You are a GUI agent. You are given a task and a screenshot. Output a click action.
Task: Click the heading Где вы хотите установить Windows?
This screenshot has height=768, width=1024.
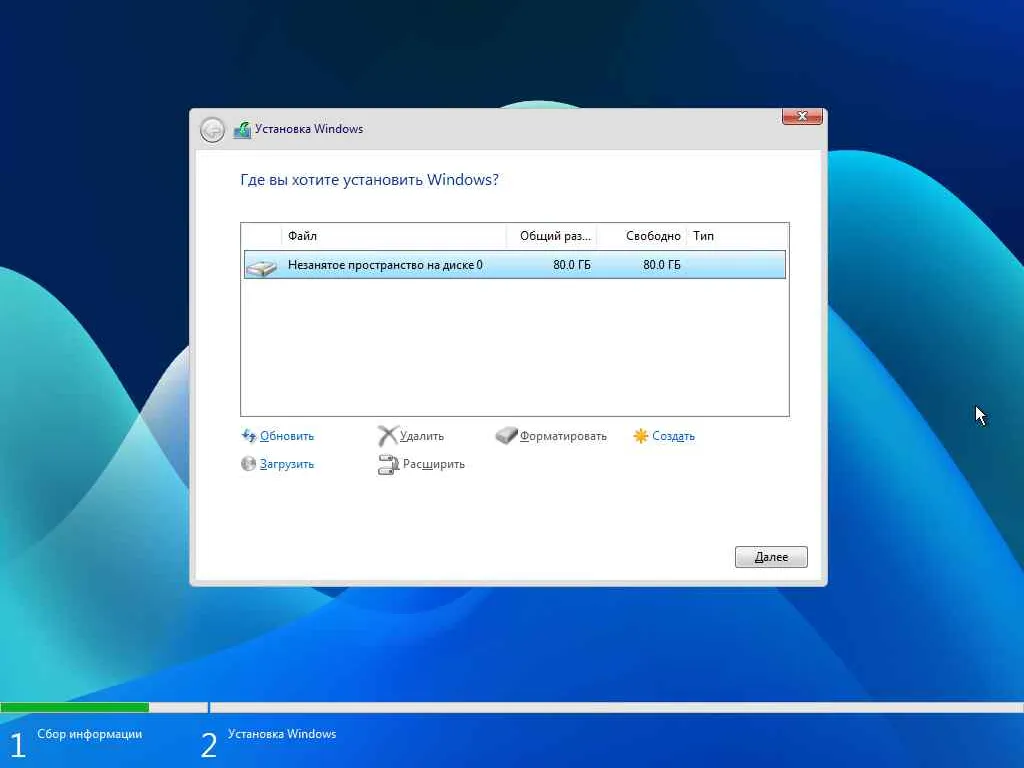click(370, 180)
